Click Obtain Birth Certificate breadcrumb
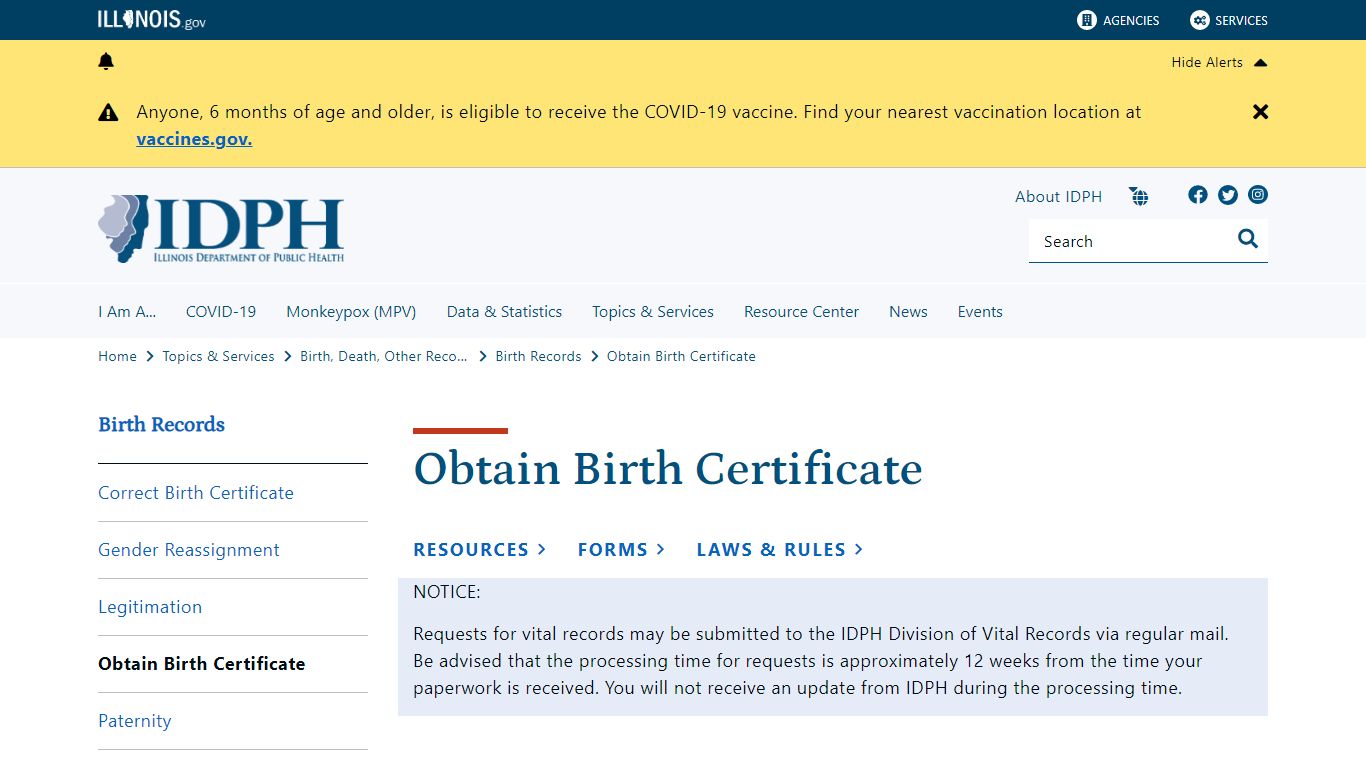 (x=681, y=356)
